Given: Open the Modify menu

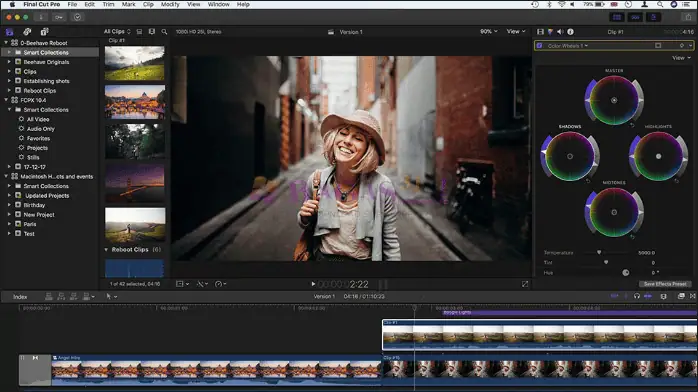Looking at the screenshot, I should point(170,4).
